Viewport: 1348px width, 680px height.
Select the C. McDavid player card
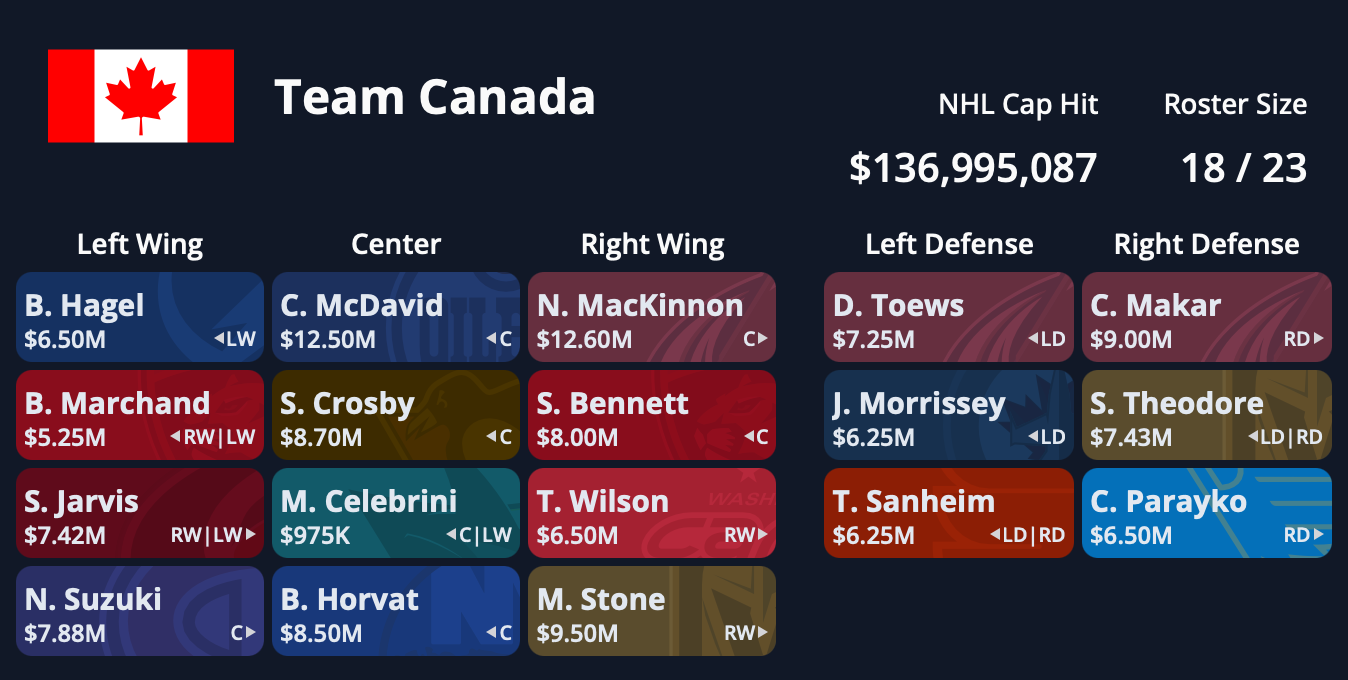pos(395,317)
